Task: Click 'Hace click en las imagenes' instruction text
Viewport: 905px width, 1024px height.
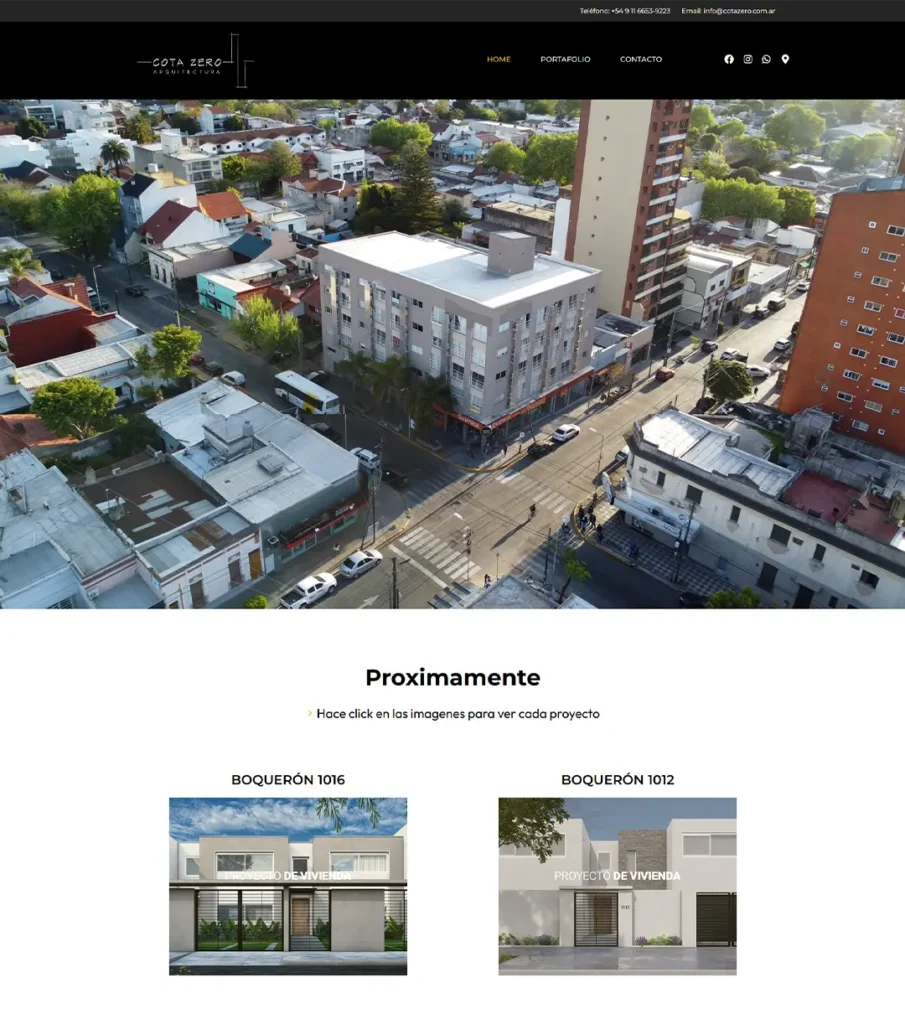Action: point(458,714)
